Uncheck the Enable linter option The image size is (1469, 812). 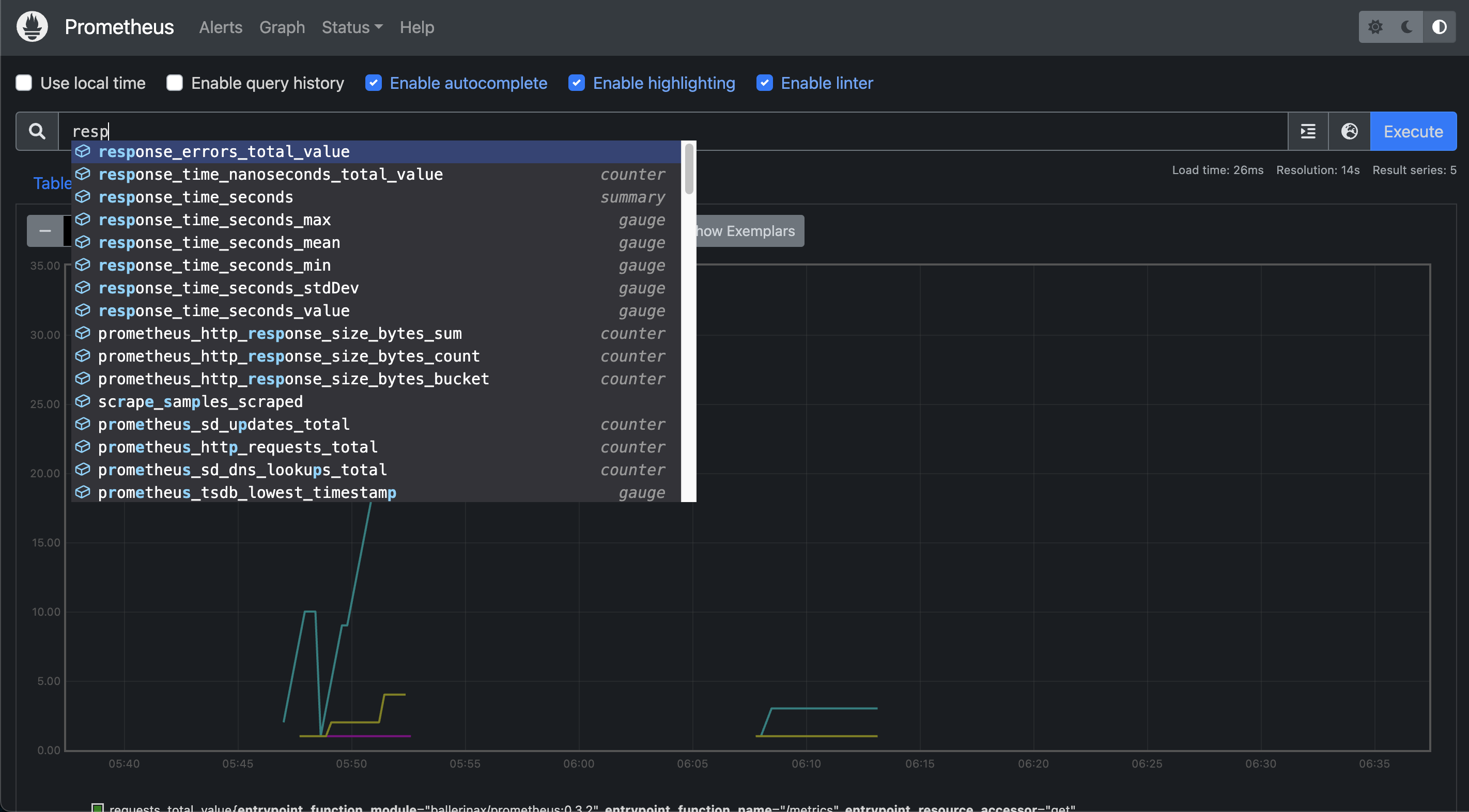tap(765, 83)
